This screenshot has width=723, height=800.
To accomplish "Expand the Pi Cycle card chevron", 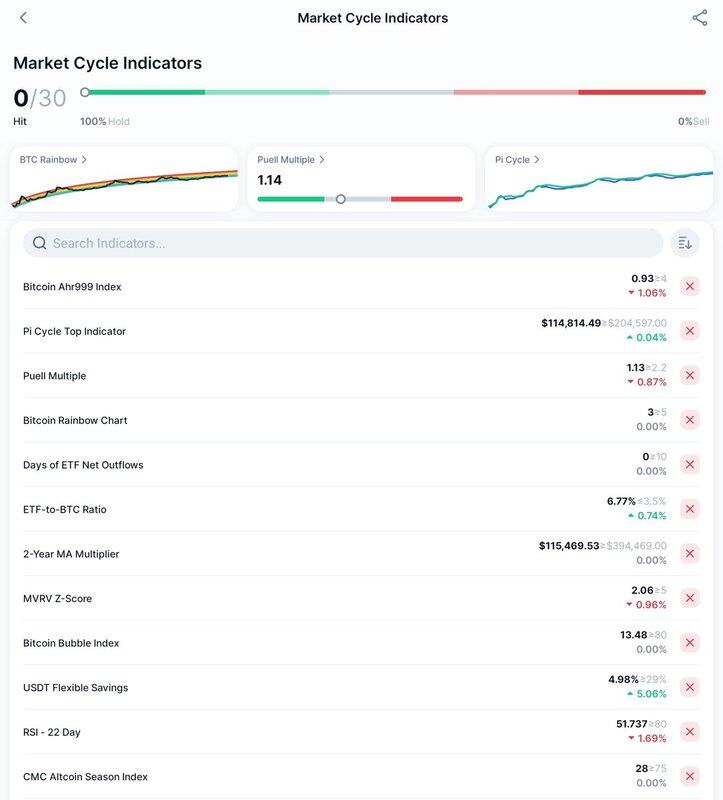I will tap(537, 160).
